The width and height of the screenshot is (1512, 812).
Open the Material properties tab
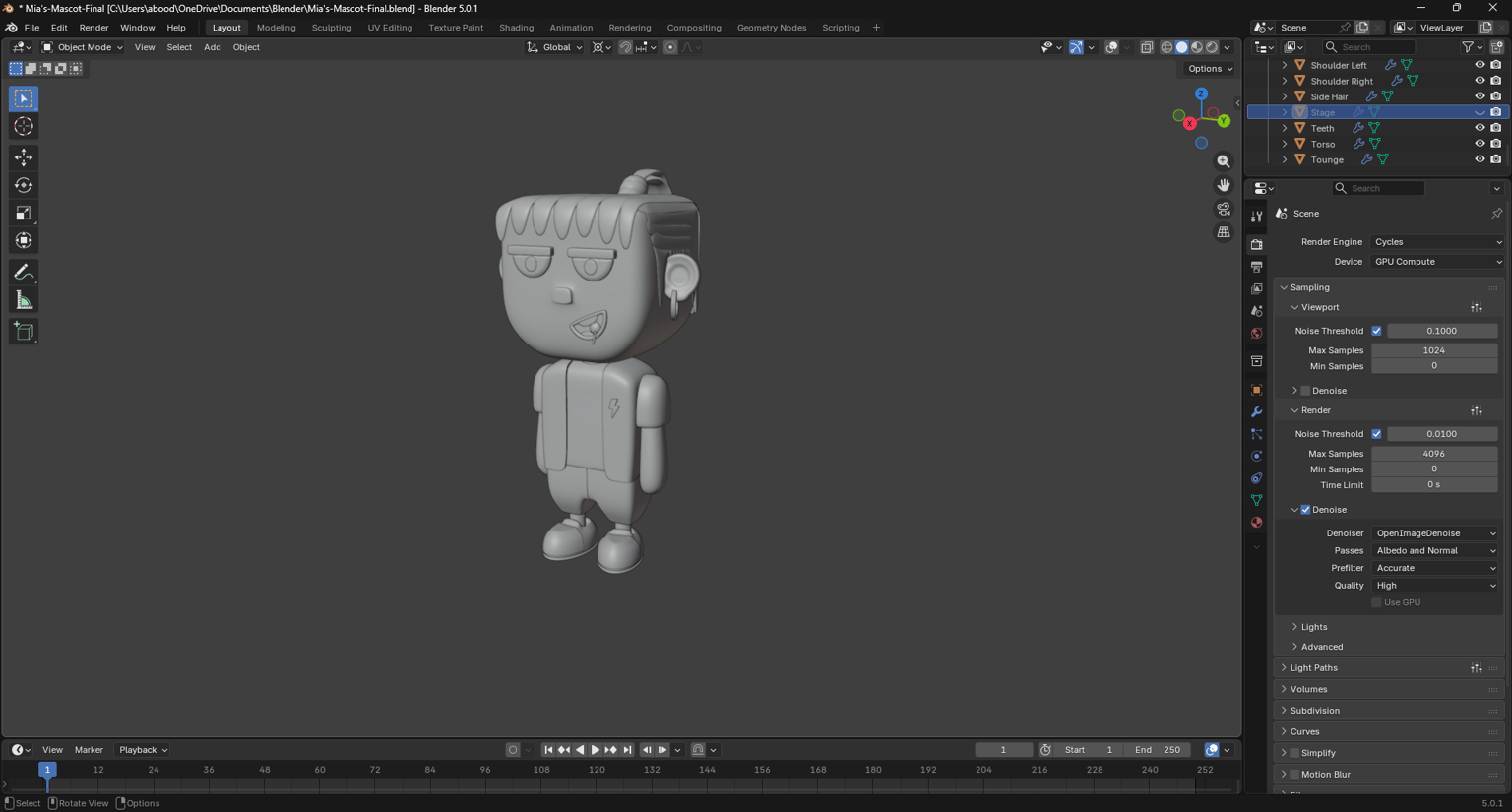coord(1257,523)
